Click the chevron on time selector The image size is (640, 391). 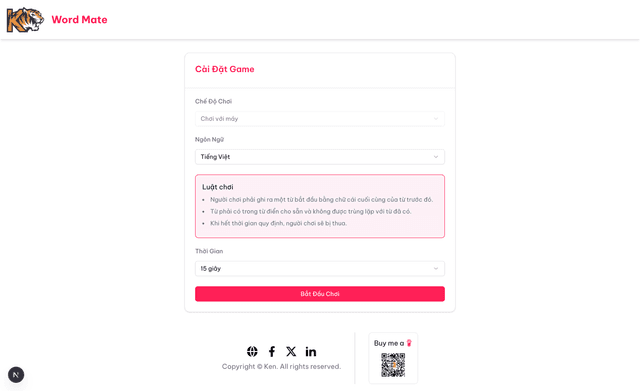tap(436, 269)
